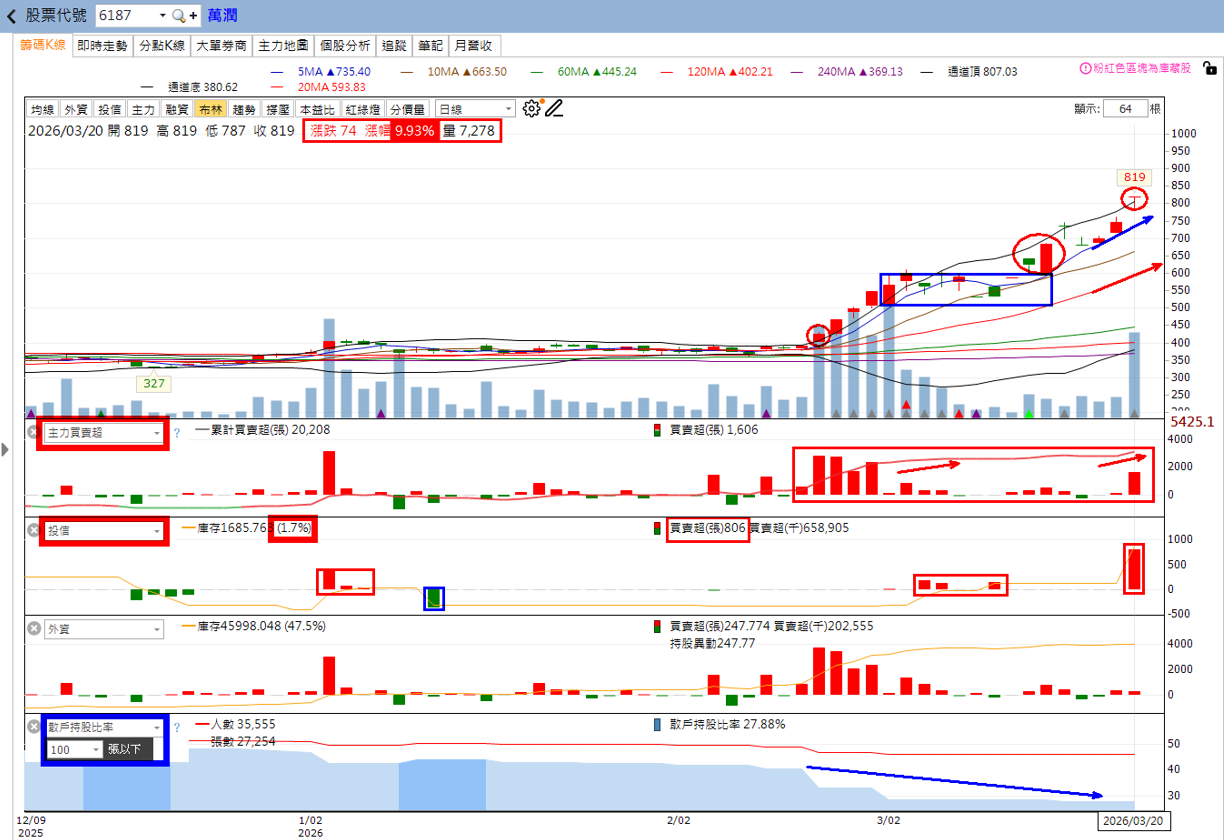
Task: Toggle the 分價量 overlay button
Action: [408, 109]
